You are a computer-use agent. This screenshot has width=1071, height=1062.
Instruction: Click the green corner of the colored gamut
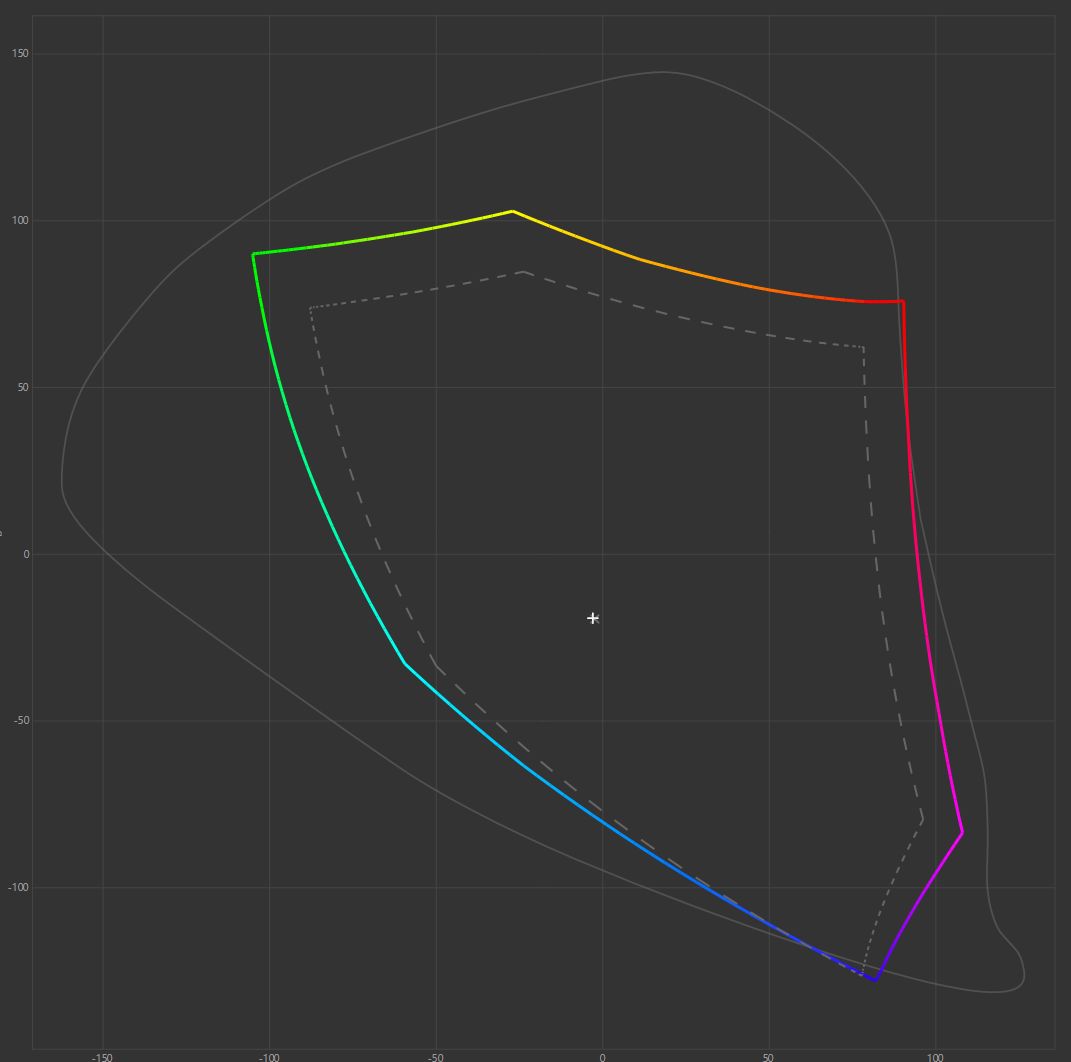[x=254, y=254]
